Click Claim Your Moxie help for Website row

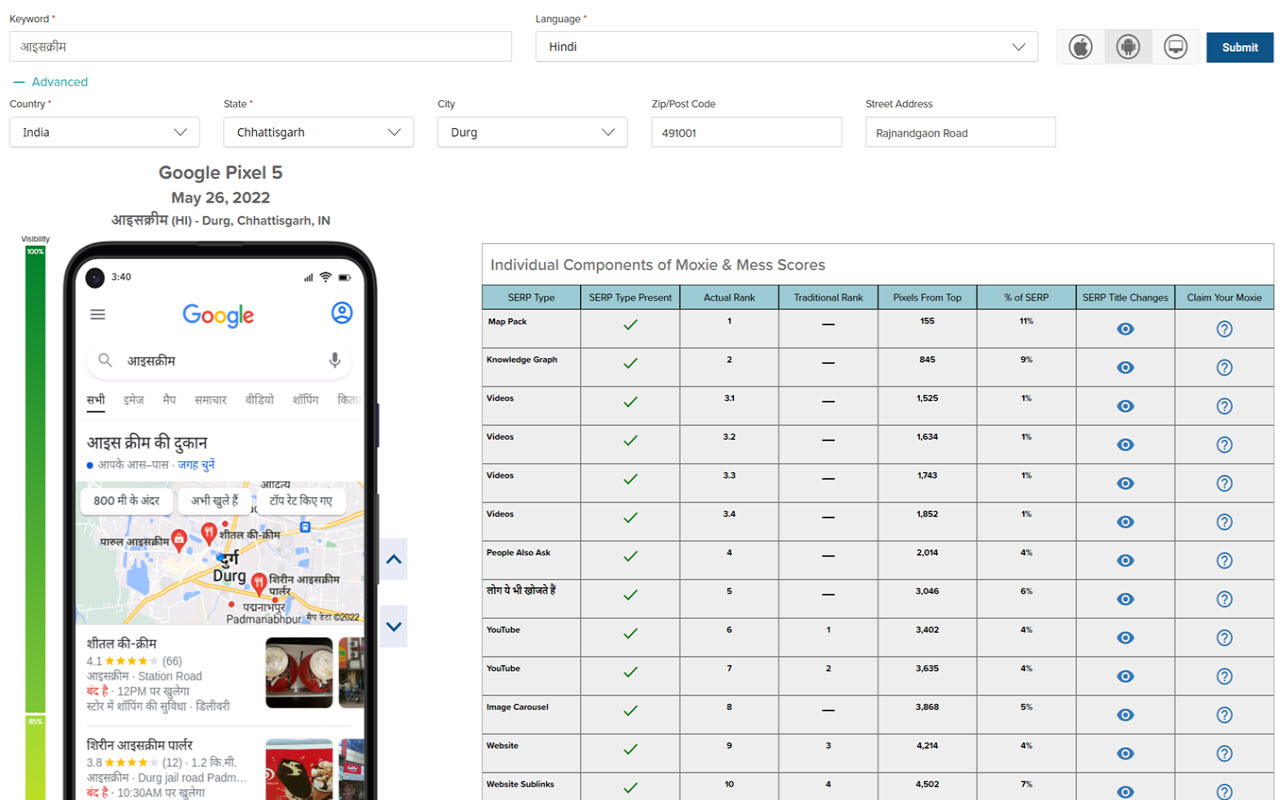(x=1224, y=754)
